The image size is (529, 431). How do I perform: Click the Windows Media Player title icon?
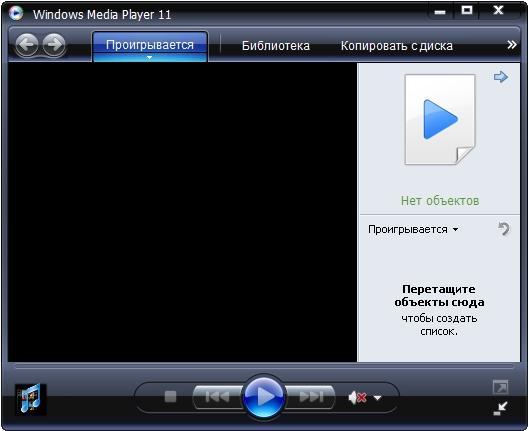click(x=16, y=14)
